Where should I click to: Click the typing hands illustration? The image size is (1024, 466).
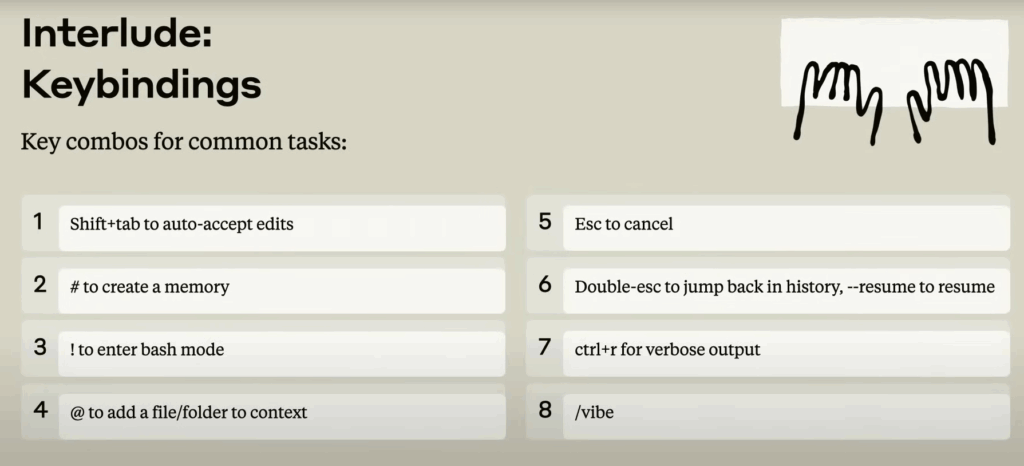tap(895, 82)
